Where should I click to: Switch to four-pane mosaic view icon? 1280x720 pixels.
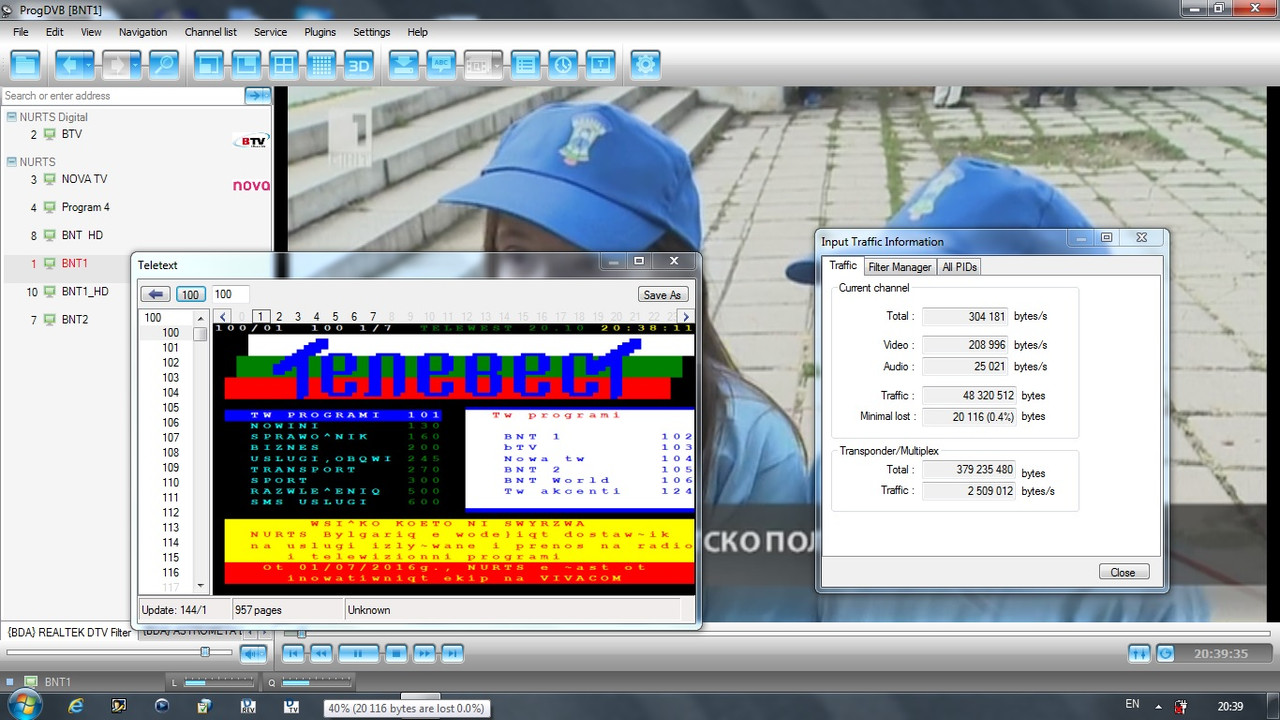pyautogui.click(x=284, y=66)
